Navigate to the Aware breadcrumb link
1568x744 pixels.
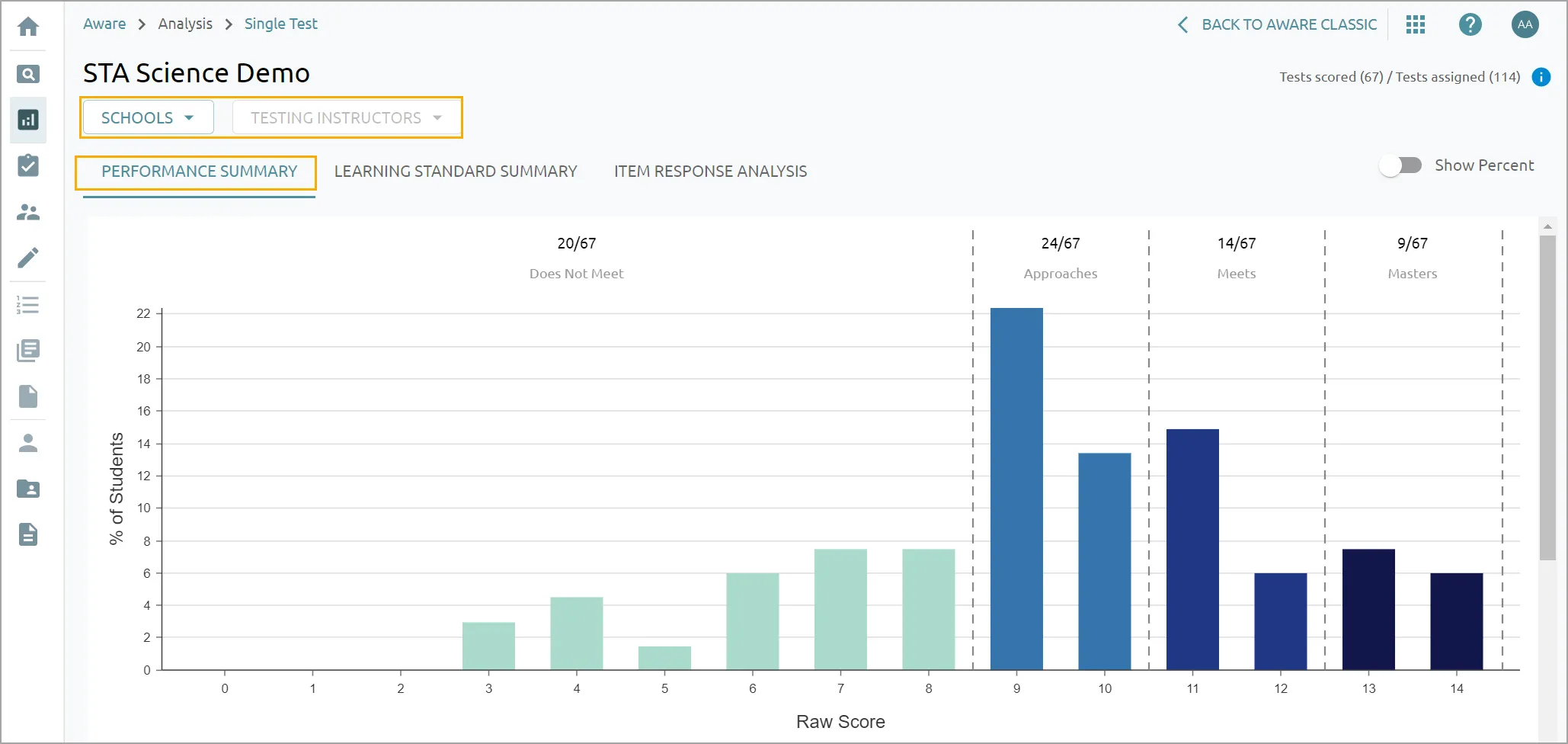[x=104, y=24]
